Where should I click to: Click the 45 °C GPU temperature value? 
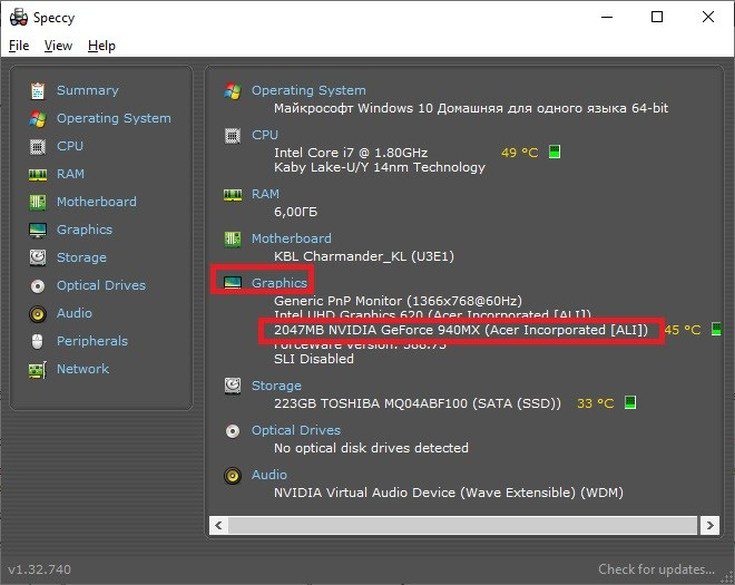(682, 330)
